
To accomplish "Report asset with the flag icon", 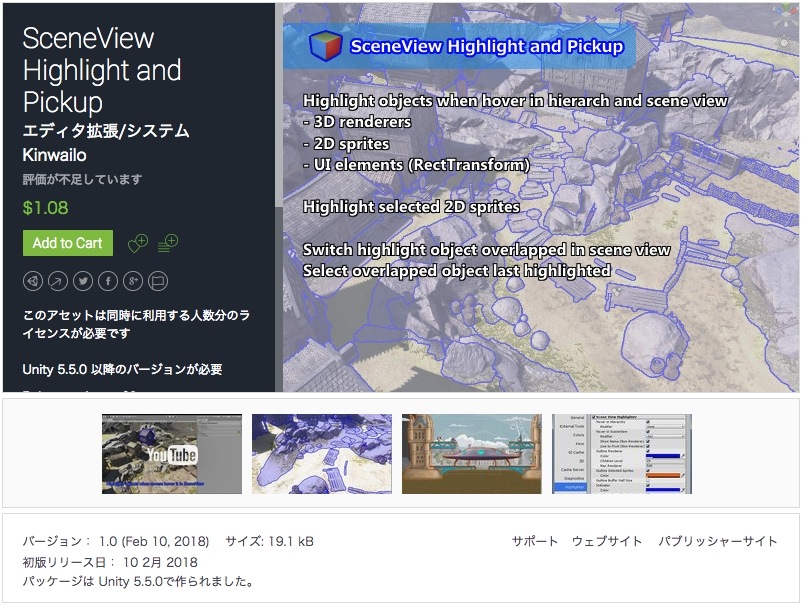I will 158,281.
